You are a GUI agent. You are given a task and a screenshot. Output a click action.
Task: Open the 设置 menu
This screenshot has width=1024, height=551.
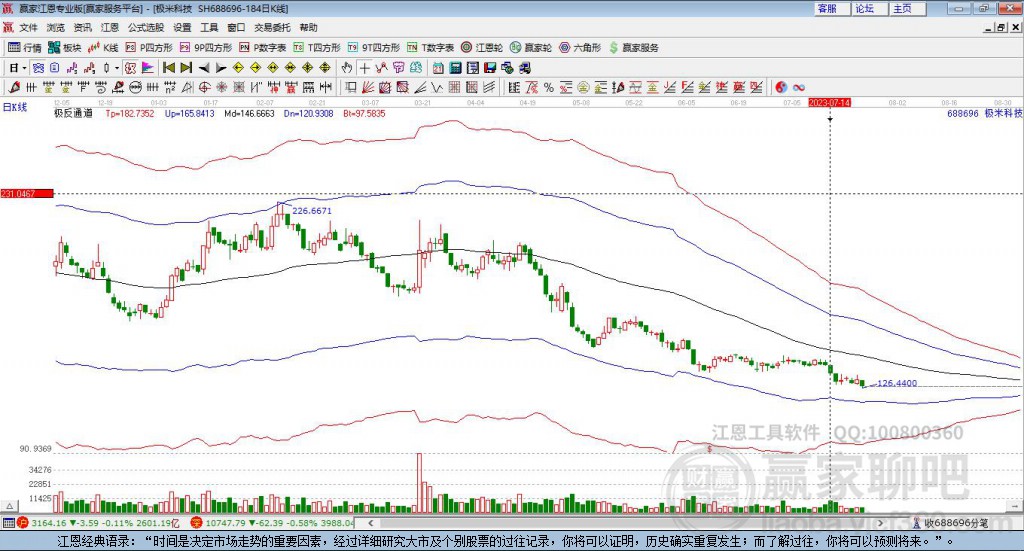[182, 27]
